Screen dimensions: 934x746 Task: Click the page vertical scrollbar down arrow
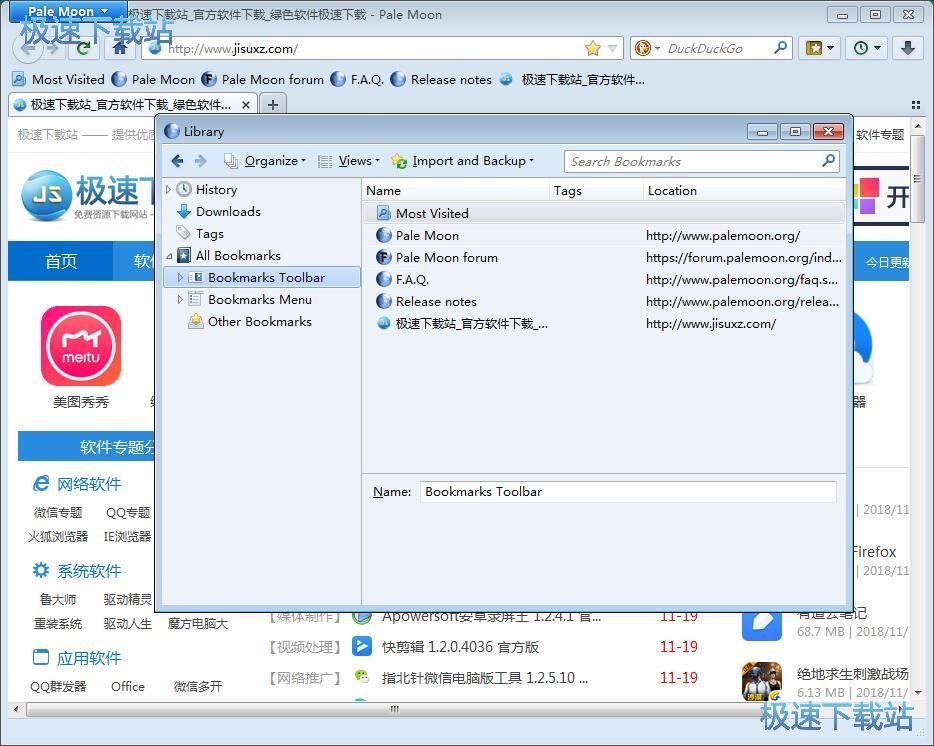(918, 692)
